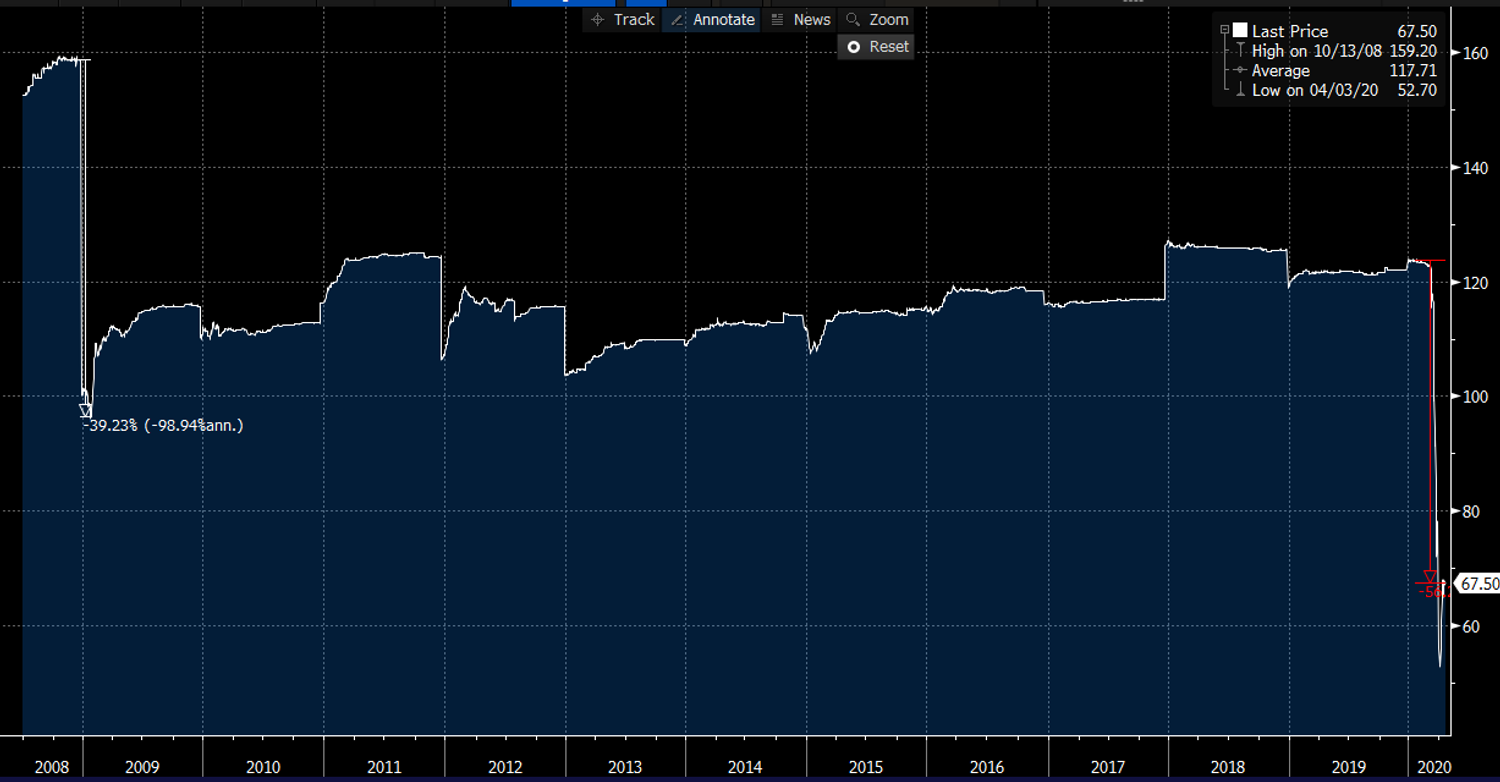Click the Last Price white color swatch

tap(1240, 31)
